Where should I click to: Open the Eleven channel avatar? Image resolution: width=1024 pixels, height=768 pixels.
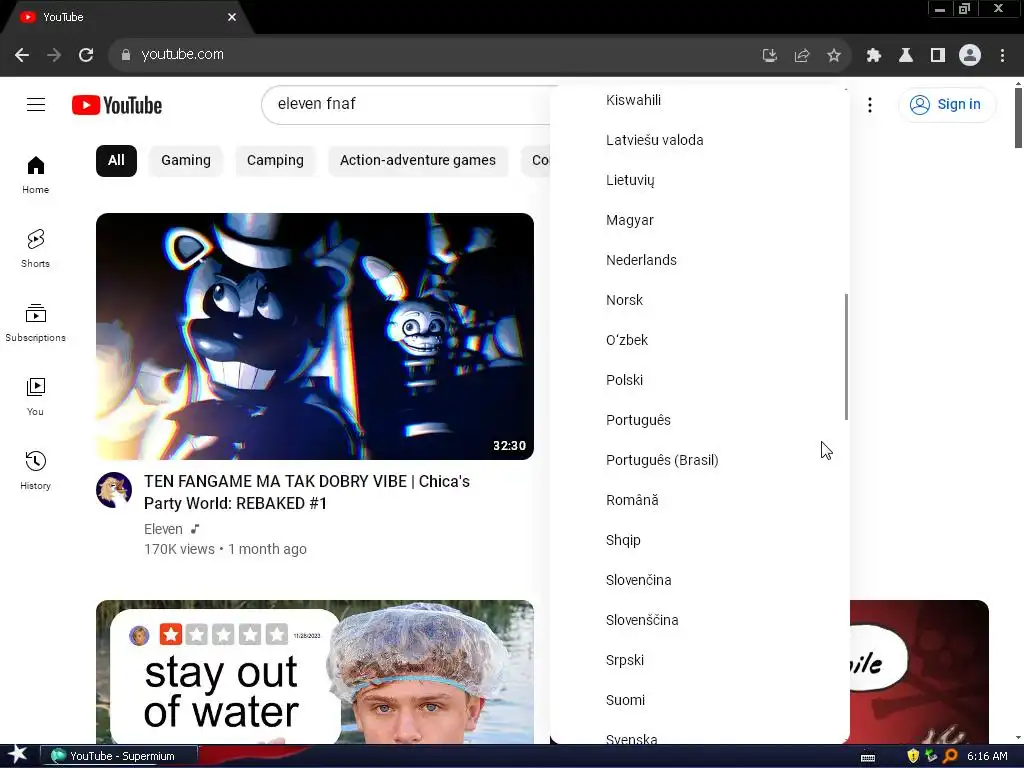point(114,490)
